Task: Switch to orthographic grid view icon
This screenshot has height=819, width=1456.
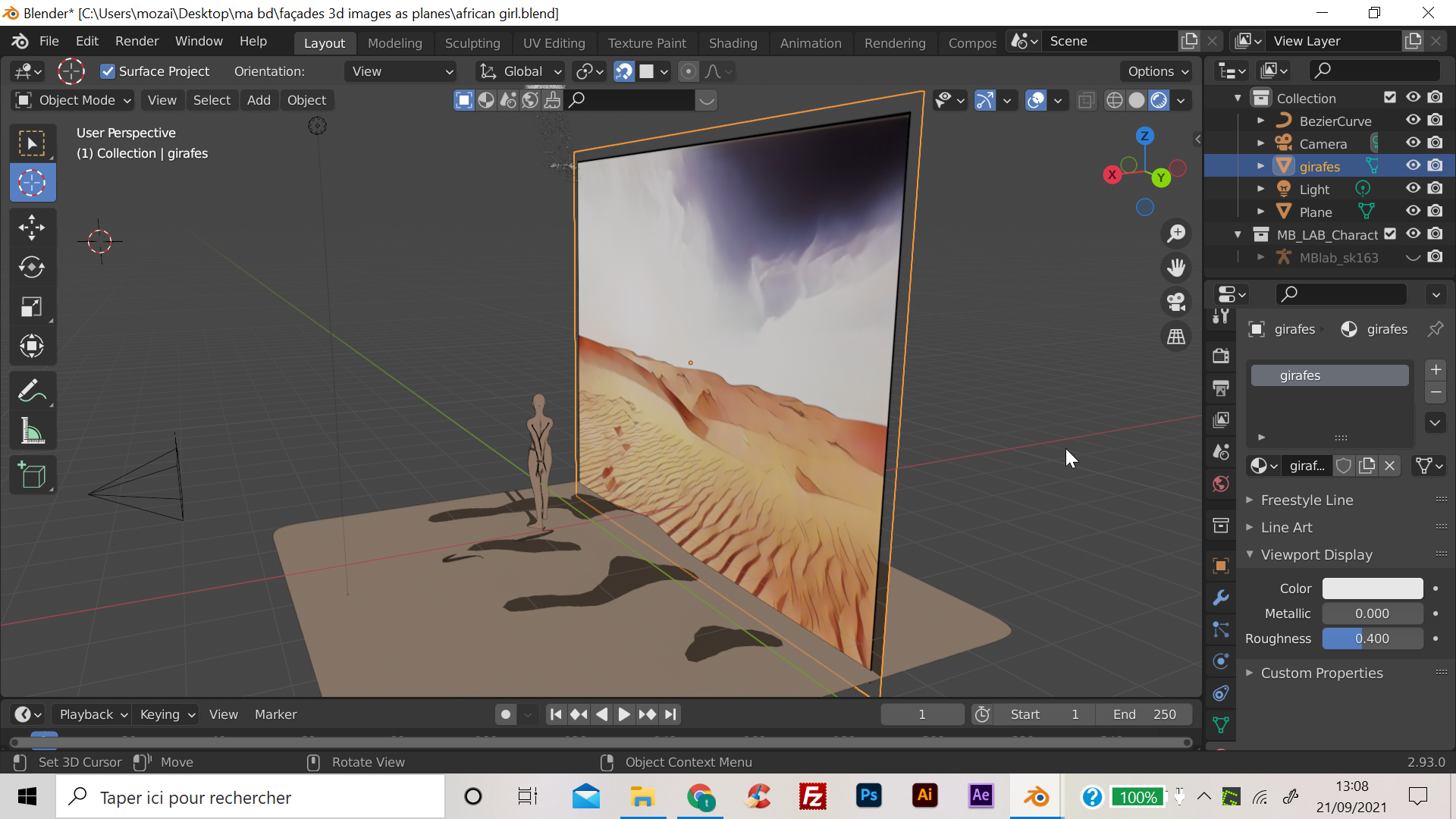Action: point(1176,337)
